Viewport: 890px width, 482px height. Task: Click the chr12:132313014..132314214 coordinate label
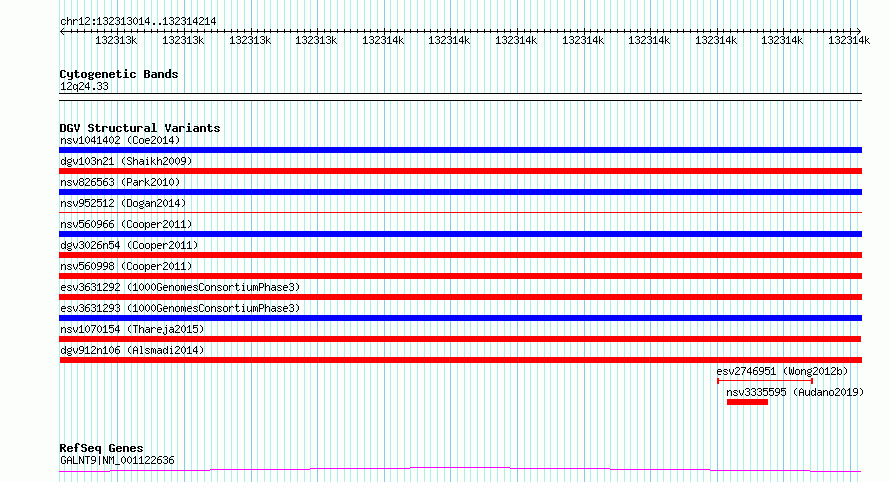pos(138,22)
